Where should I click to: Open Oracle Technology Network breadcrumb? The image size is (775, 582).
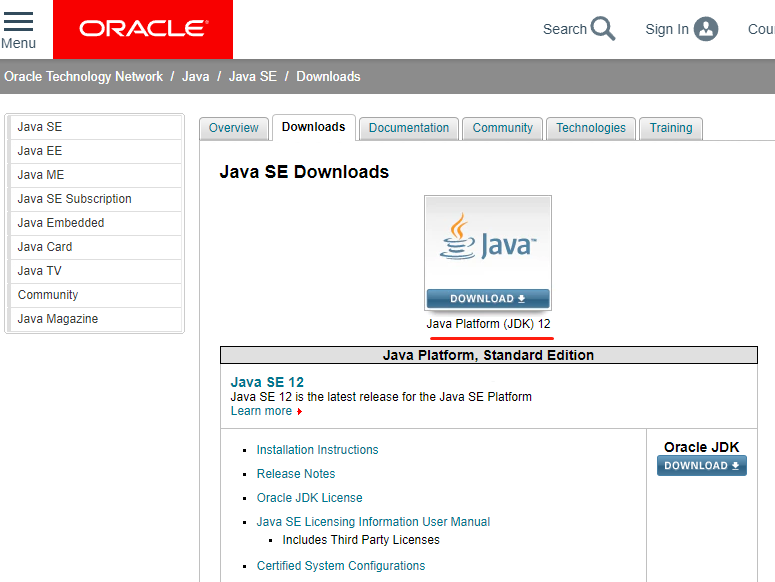click(84, 77)
